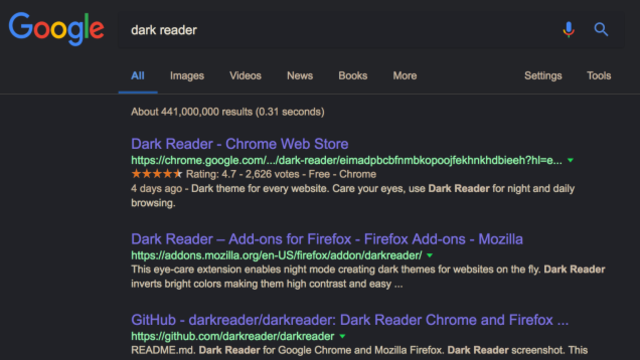
Task: Open search Settings
Action: click(x=543, y=76)
